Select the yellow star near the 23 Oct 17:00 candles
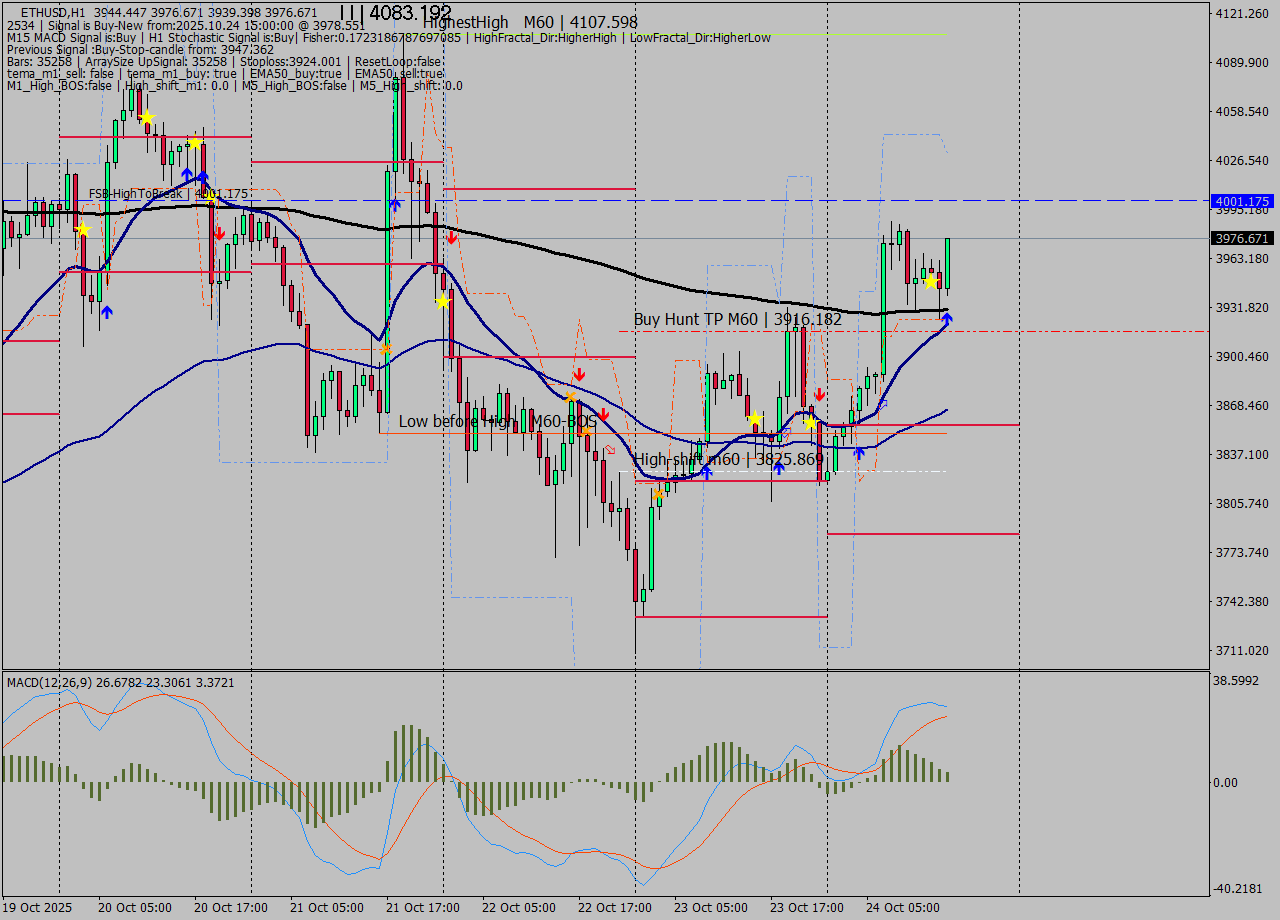 tap(811, 423)
